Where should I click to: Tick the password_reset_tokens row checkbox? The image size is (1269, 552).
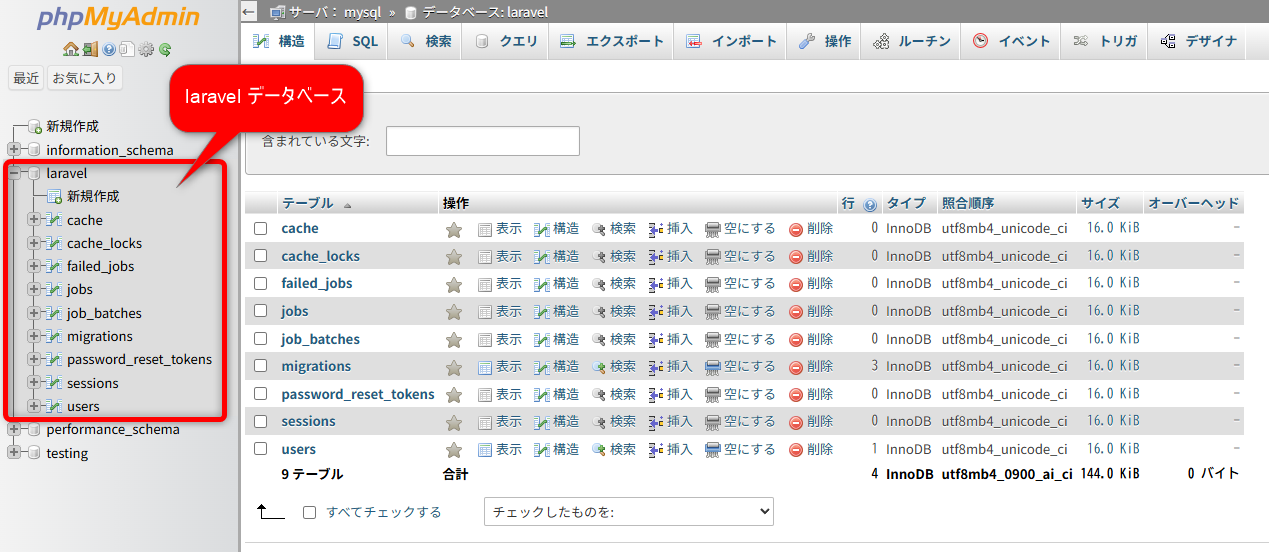coord(261,394)
